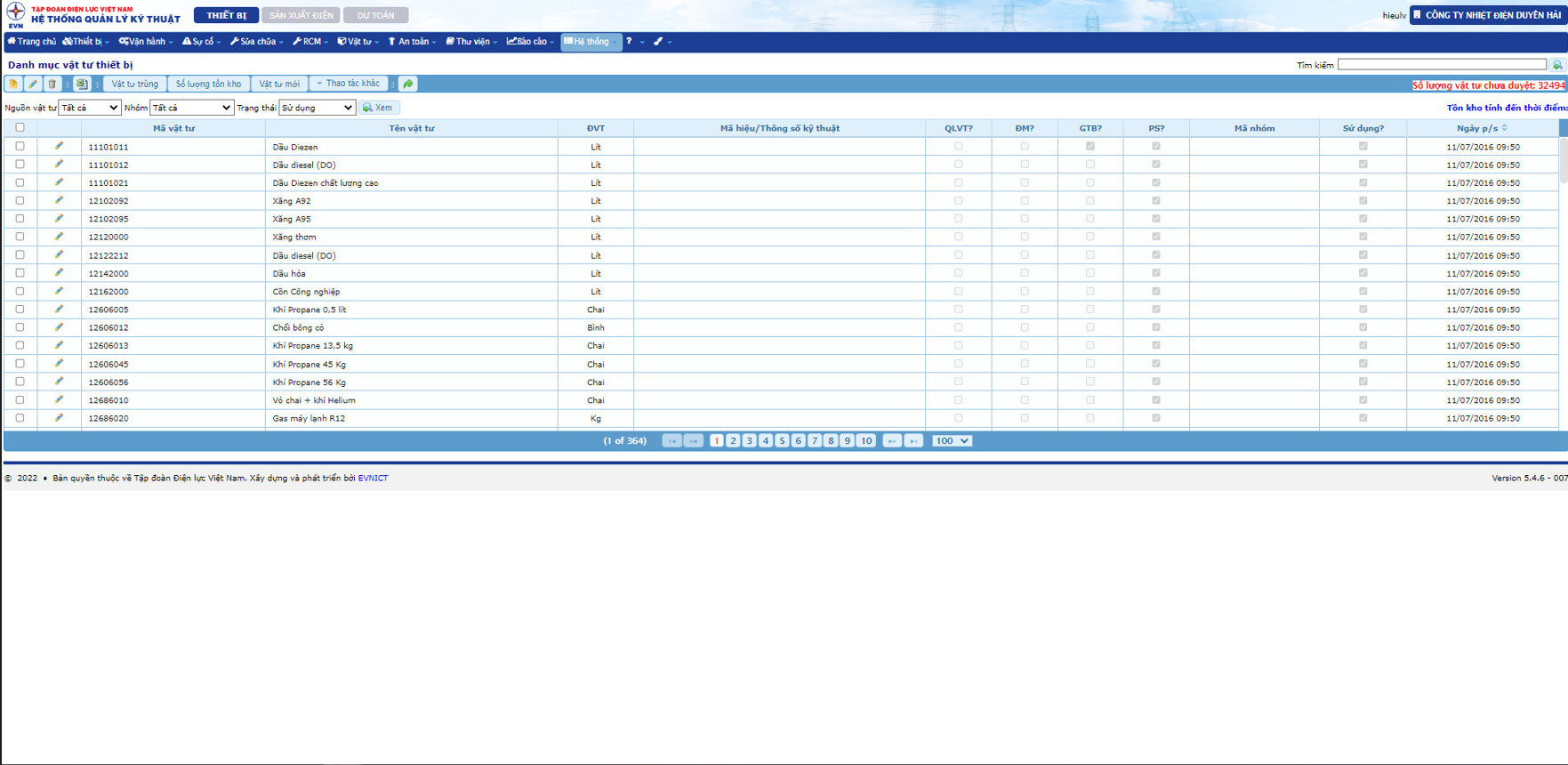Expand the Trạng thái dropdown
The width and height of the screenshot is (1568, 765).
click(x=318, y=108)
